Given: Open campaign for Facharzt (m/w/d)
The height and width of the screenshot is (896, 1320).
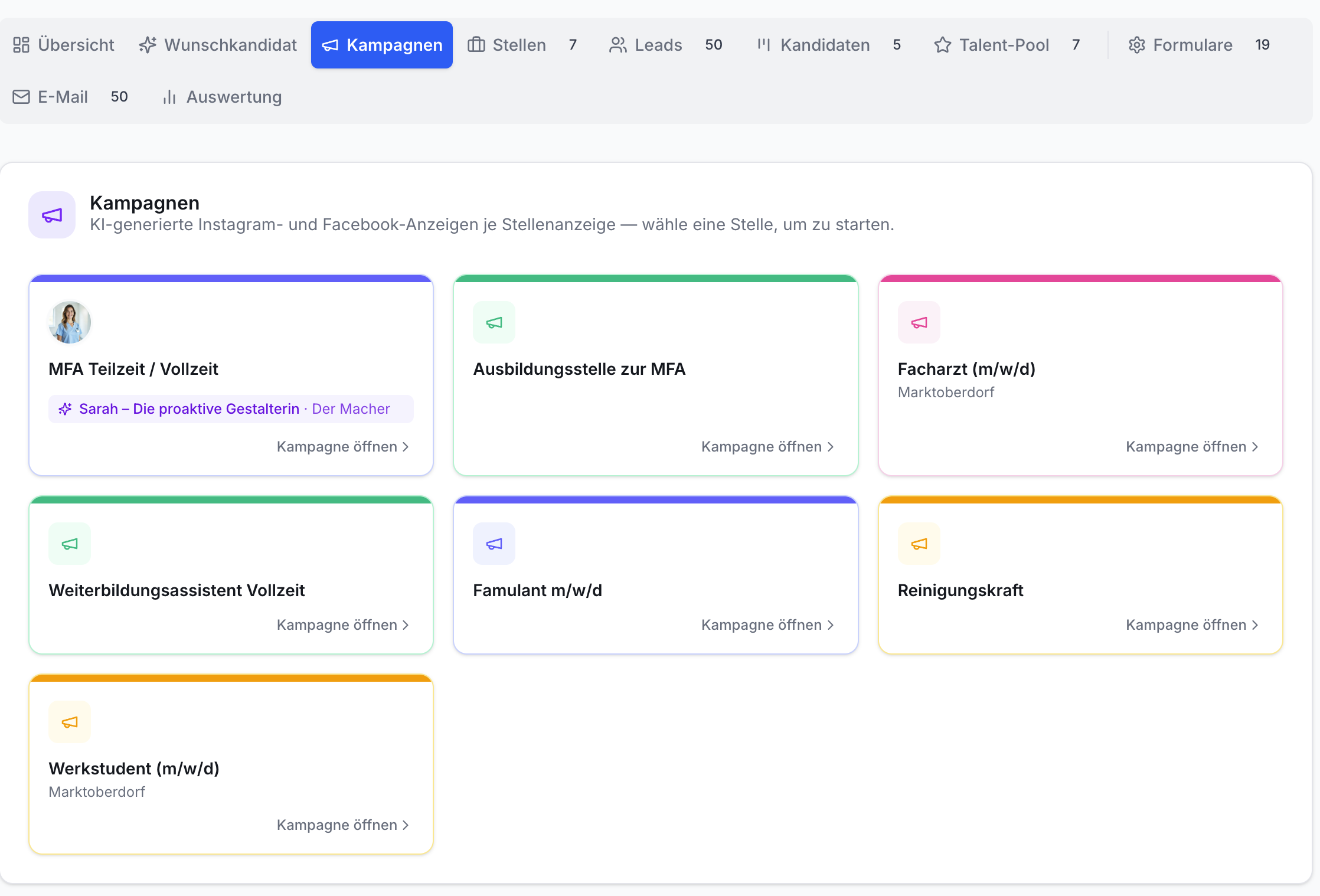Looking at the screenshot, I should pyautogui.click(x=1192, y=447).
